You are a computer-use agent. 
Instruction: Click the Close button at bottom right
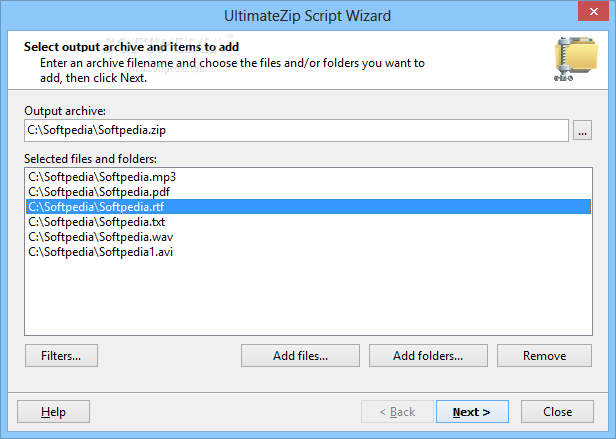coord(557,411)
